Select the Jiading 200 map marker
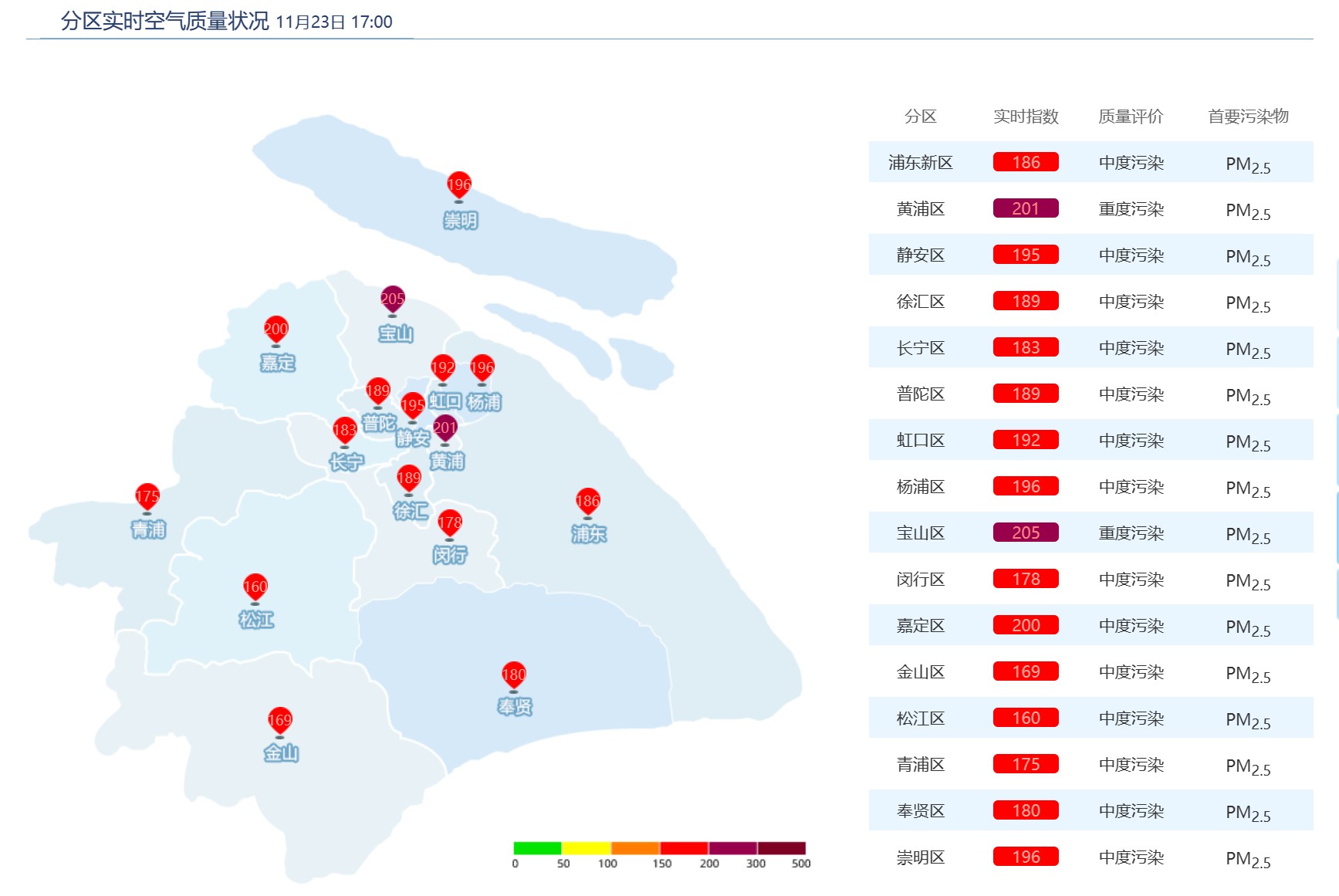Image resolution: width=1339 pixels, height=896 pixels. [276, 330]
